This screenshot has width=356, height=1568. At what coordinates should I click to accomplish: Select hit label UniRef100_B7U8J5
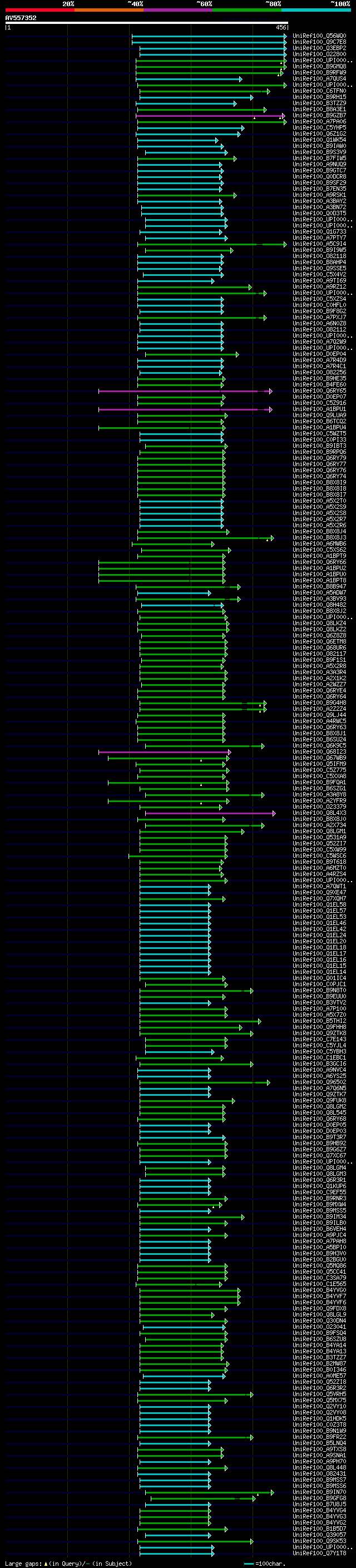click(x=319, y=1505)
